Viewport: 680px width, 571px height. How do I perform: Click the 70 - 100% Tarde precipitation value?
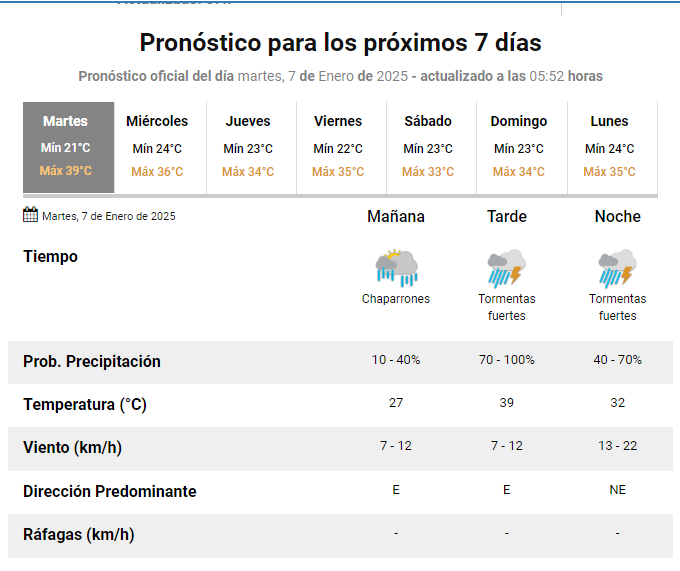coord(507,360)
